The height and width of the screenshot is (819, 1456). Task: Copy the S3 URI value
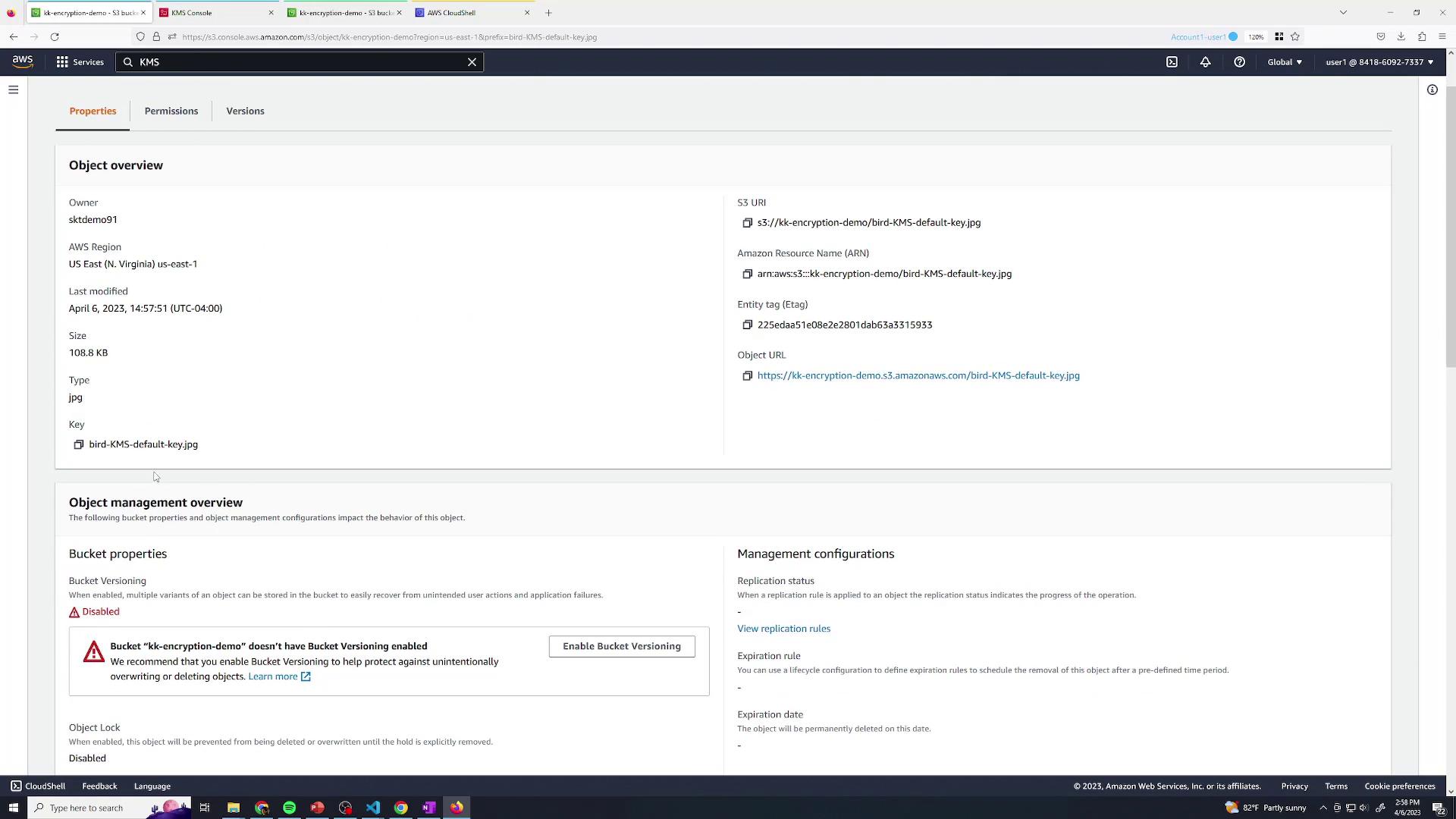747,223
